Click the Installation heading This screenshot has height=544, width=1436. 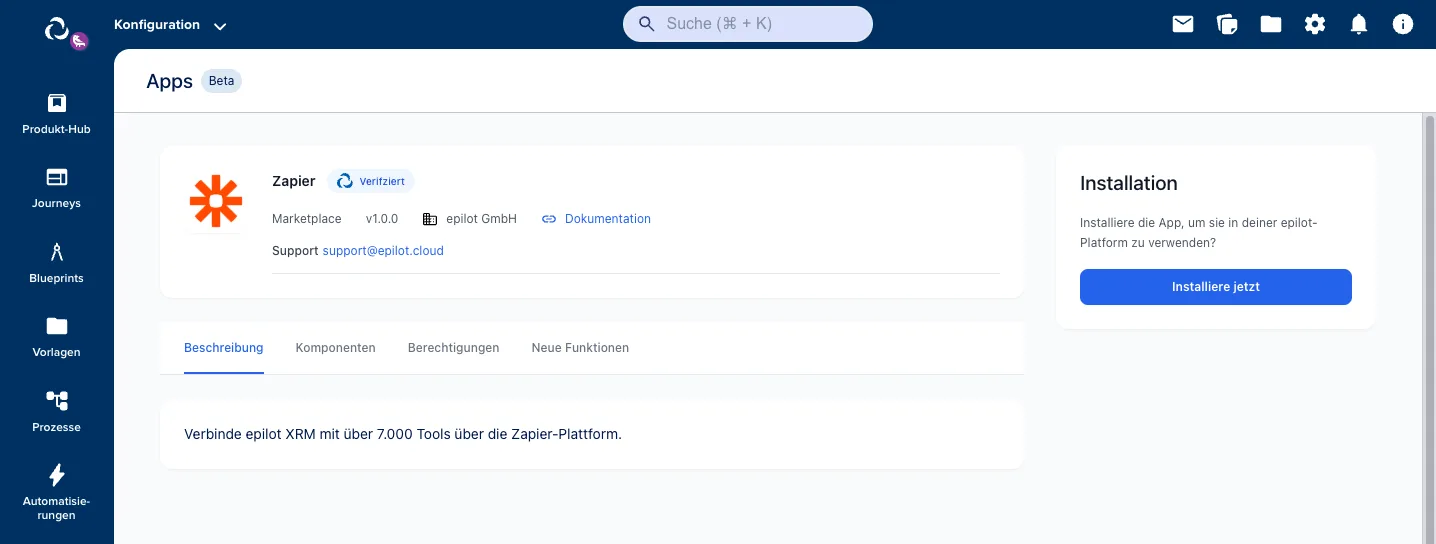coord(1129,183)
